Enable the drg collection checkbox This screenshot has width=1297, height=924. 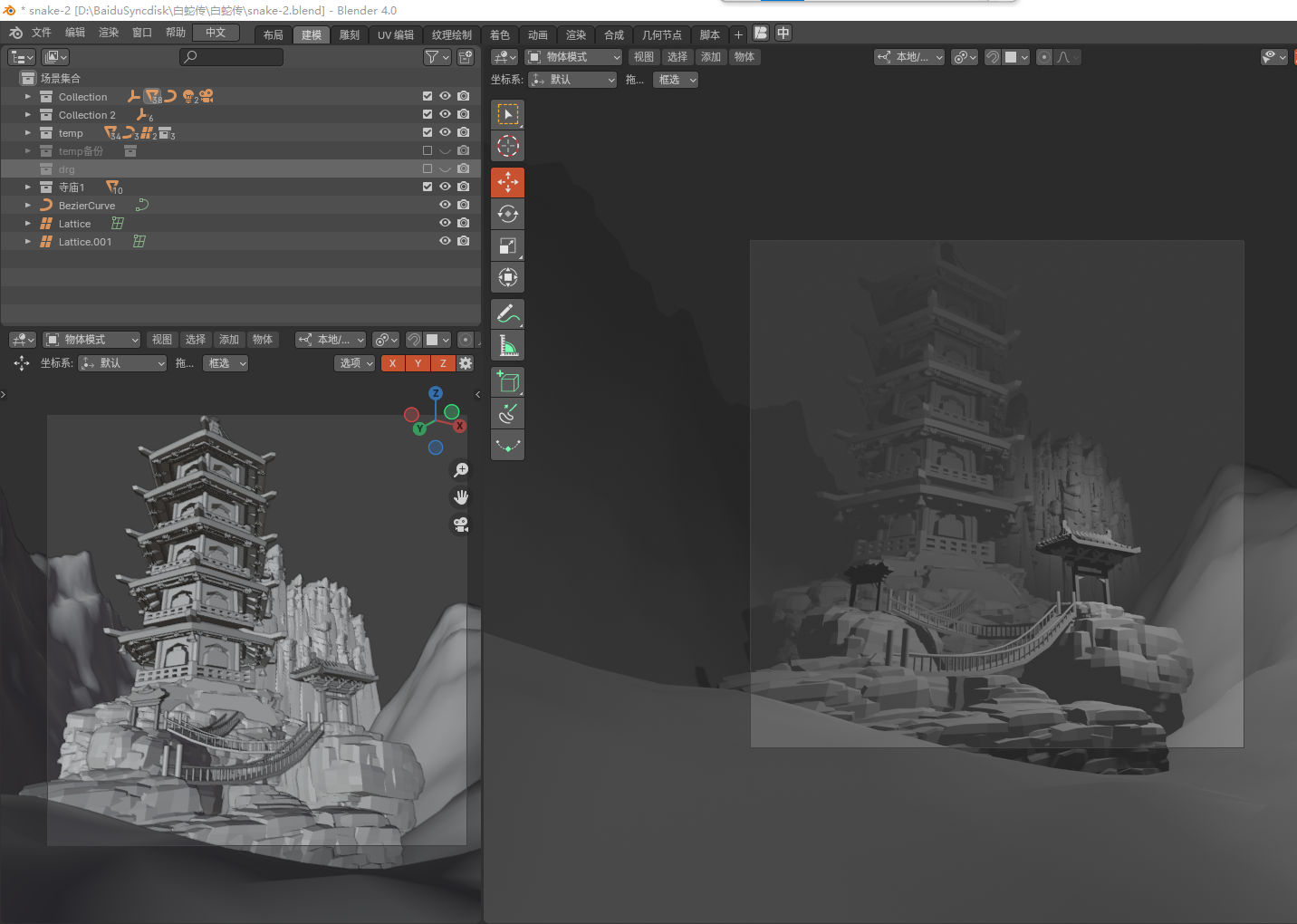pyautogui.click(x=428, y=168)
